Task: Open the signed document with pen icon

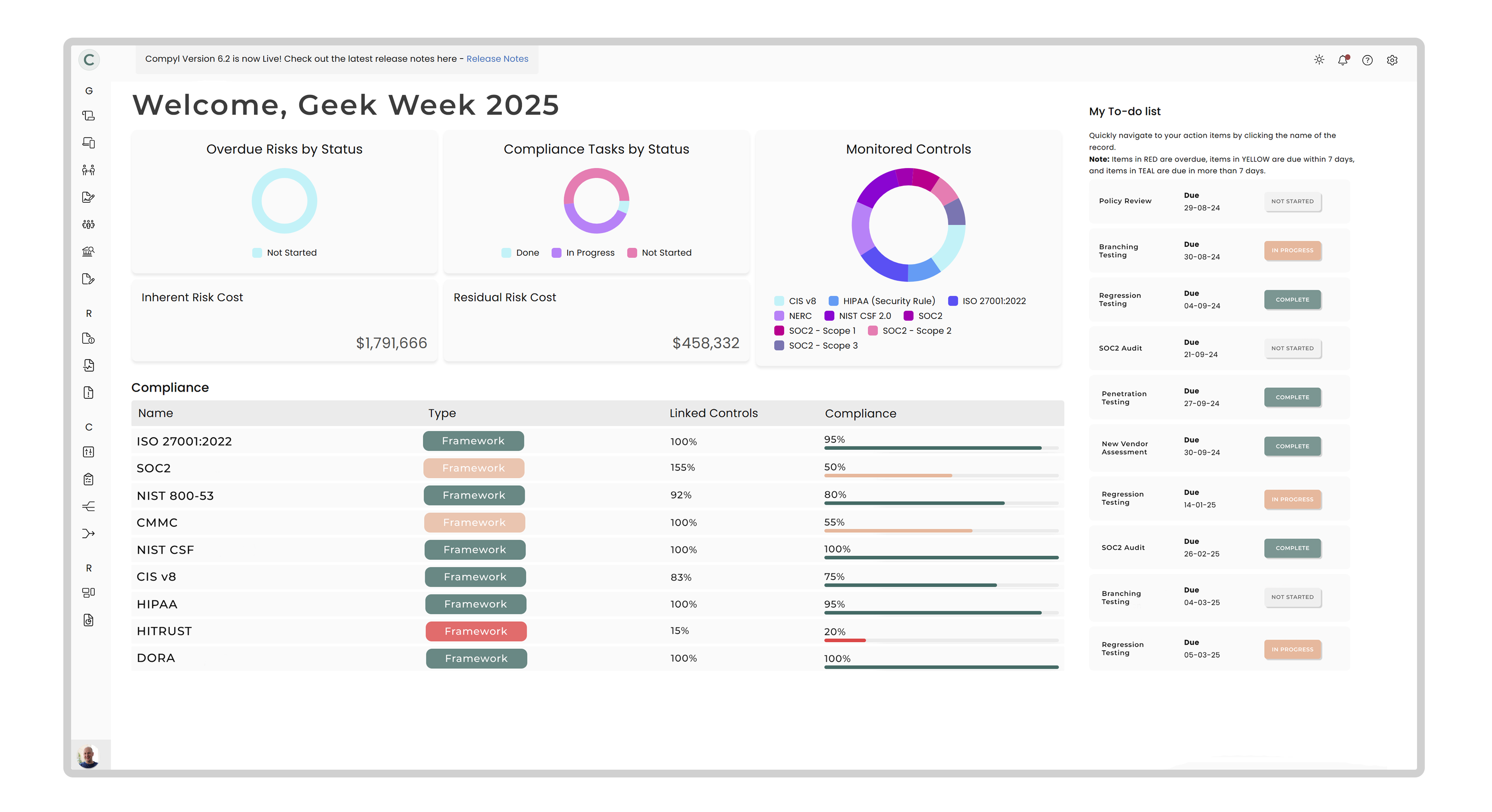Action: click(x=89, y=197)
